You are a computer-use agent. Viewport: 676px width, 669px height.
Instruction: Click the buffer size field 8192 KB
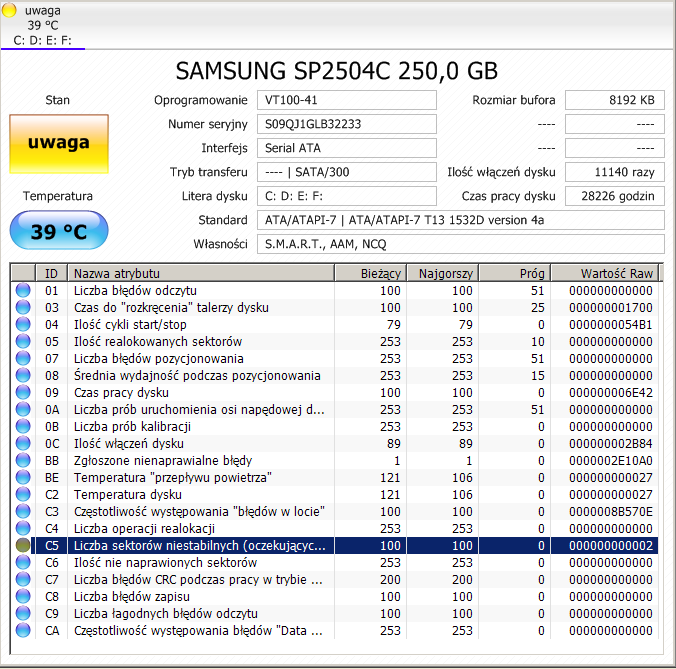coord(615,100)
